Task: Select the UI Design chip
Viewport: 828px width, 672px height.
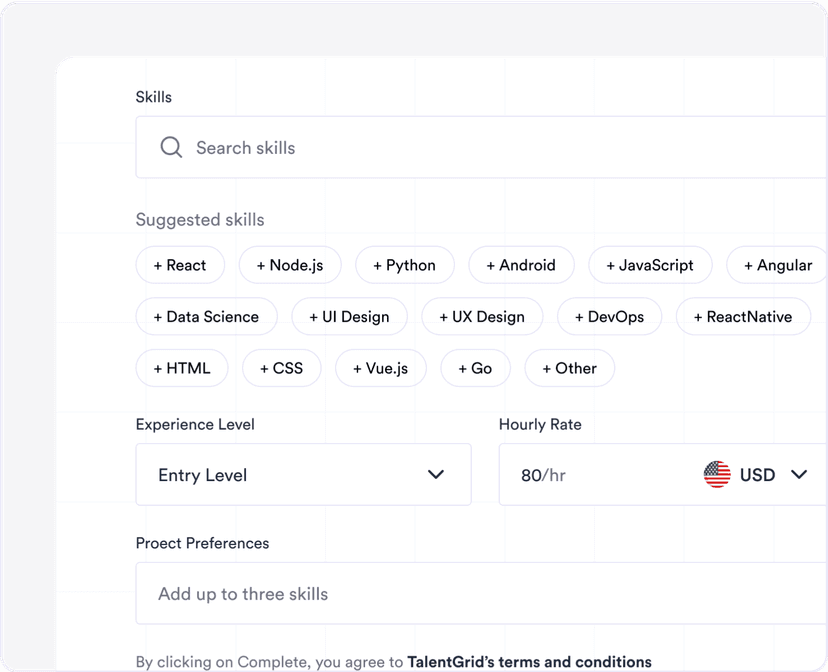Action: tap(349, 317)
